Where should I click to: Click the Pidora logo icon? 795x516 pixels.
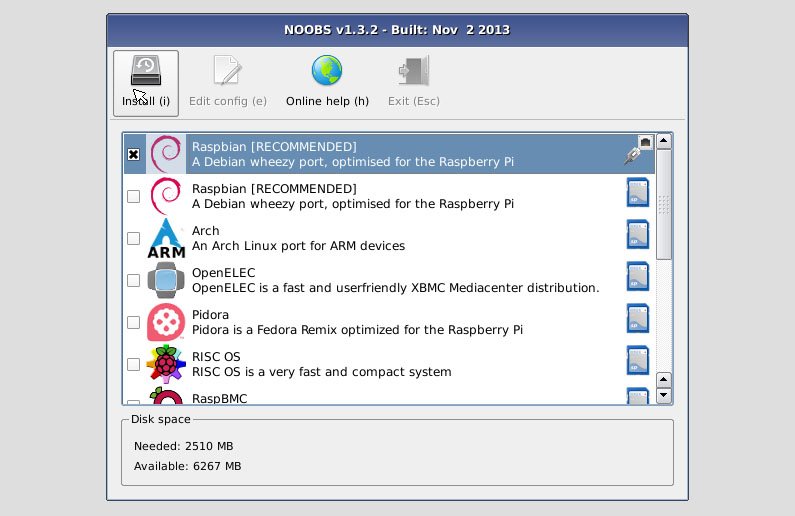[x=166, y=323]
